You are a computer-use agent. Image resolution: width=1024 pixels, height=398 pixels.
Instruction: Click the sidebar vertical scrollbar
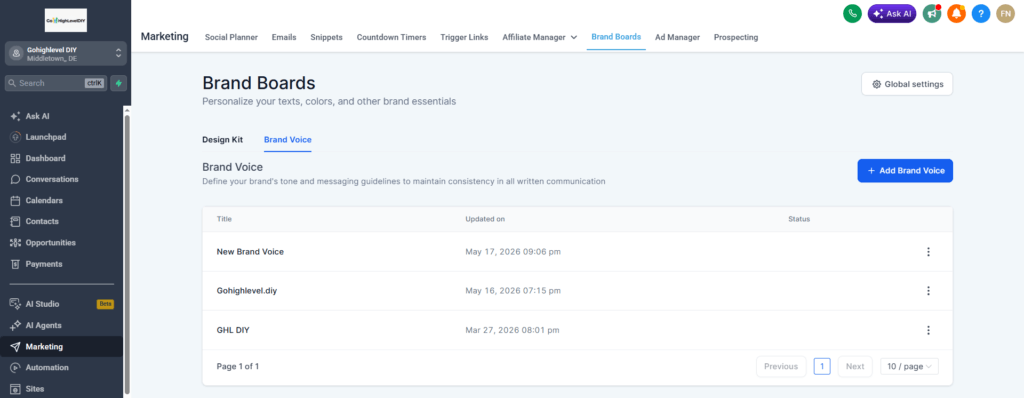[127, 255]
